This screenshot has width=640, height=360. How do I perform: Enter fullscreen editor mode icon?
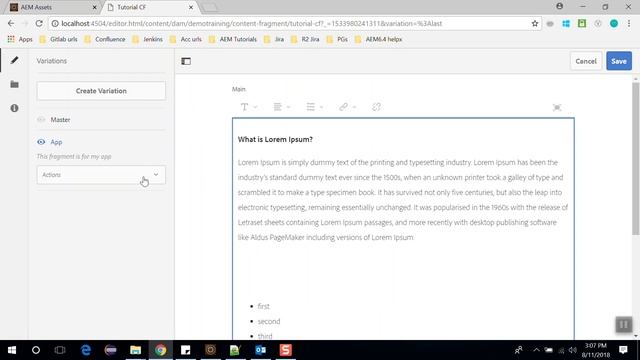click(557, 107)
